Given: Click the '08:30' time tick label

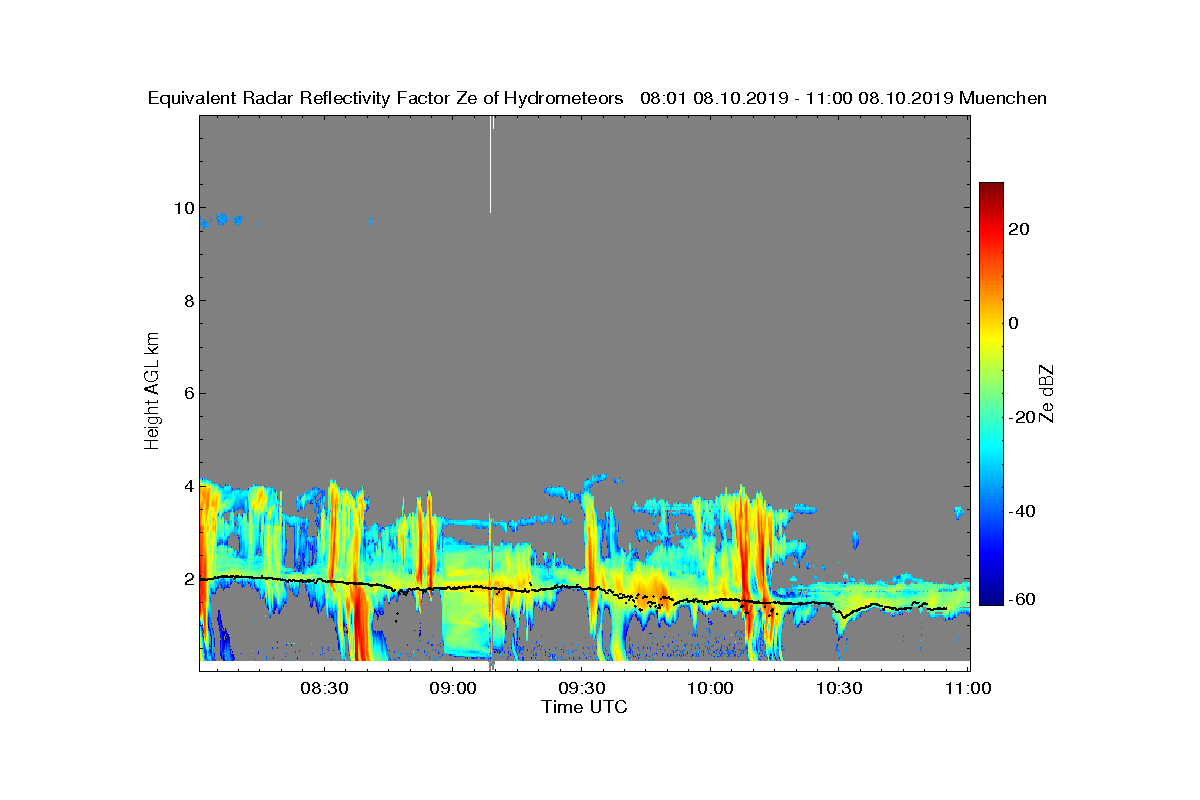Looking at the screenshot, I should tap(323, 689).
